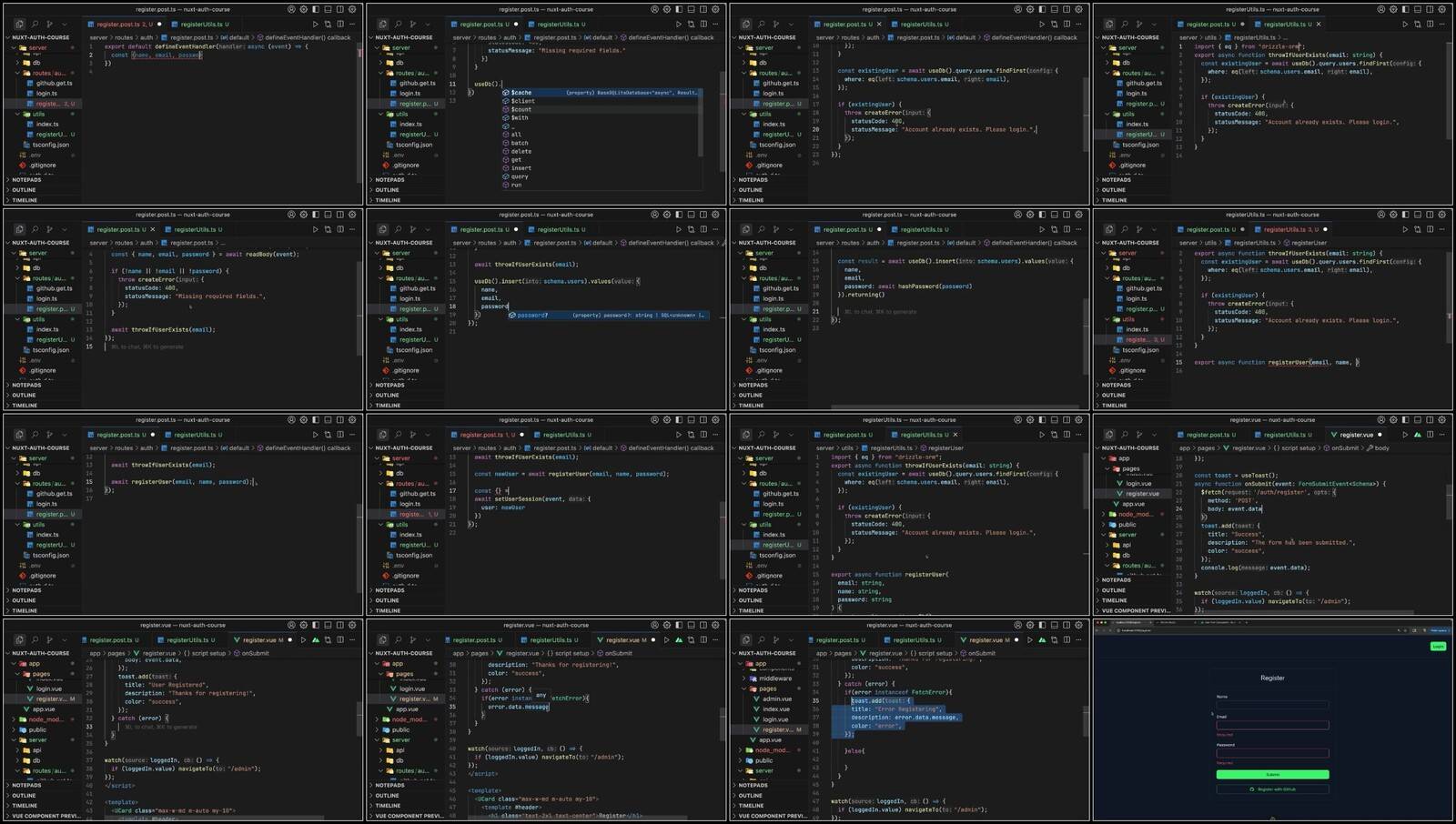Click Explorer icon in the 'User Registered' frame
This screenshot has width=1456, height=824.
coord(19,640)
